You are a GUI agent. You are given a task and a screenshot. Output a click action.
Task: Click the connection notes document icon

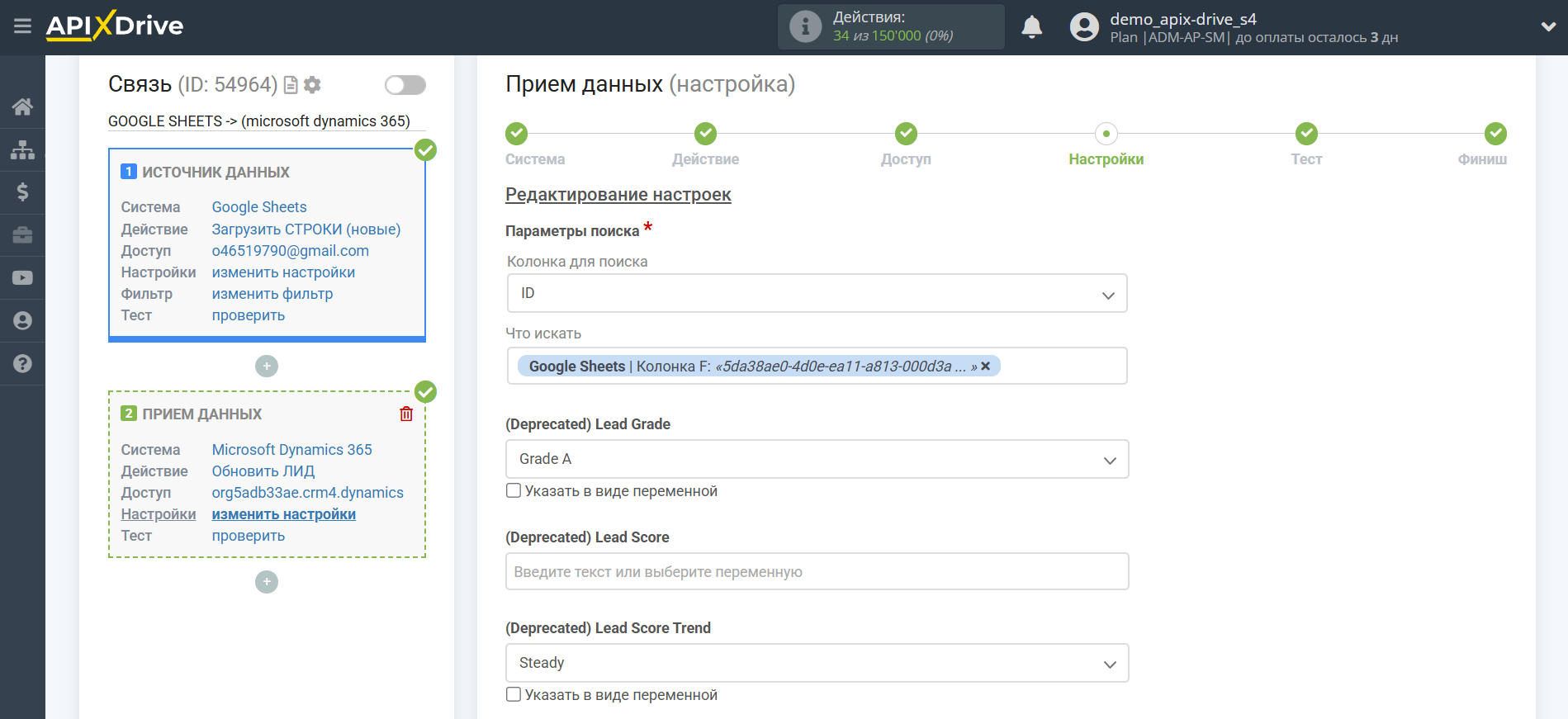coord(291,85)
